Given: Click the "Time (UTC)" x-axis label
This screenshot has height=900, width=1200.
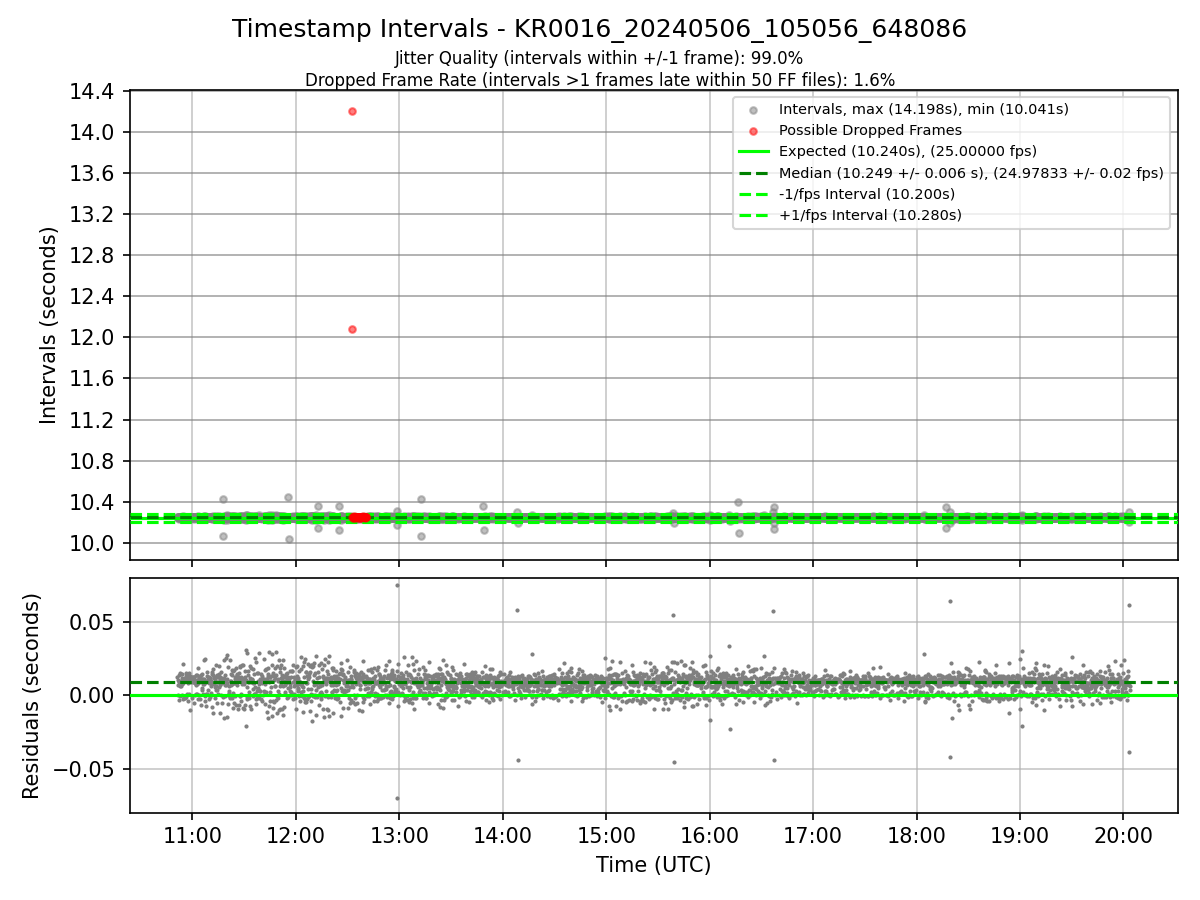Looking at the screenshot, I should pos(653,865).
